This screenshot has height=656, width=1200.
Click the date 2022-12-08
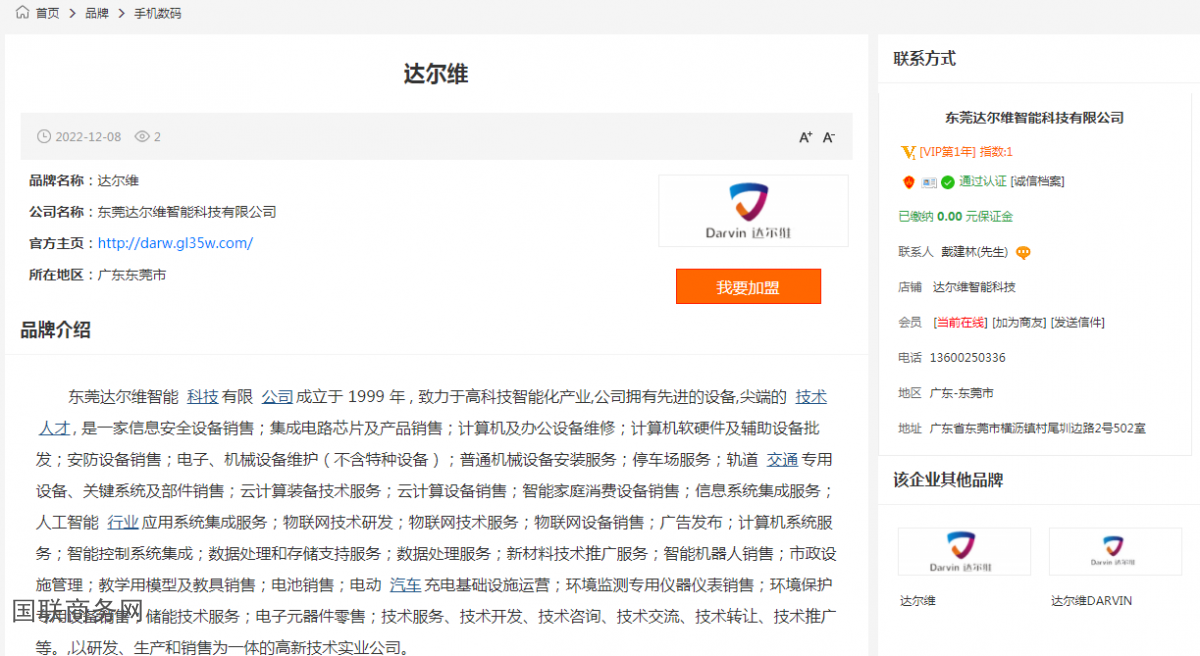[88, 137]
